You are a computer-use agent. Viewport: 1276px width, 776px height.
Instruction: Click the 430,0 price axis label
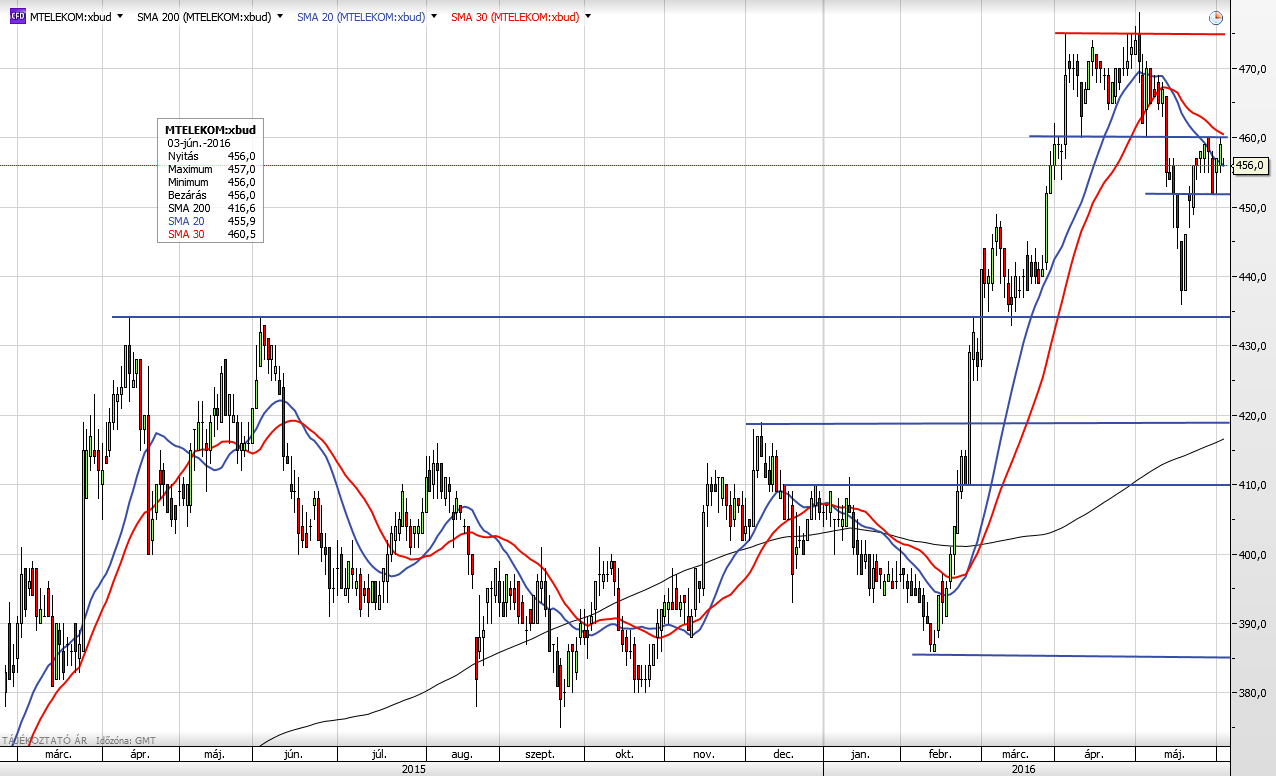(1253, 346)
